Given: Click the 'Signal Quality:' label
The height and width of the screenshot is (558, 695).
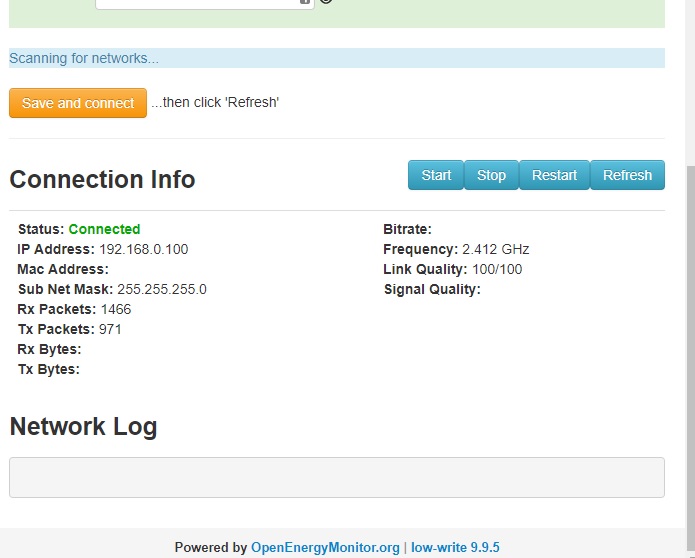Looking at the screenshot, I should point(432,289).
